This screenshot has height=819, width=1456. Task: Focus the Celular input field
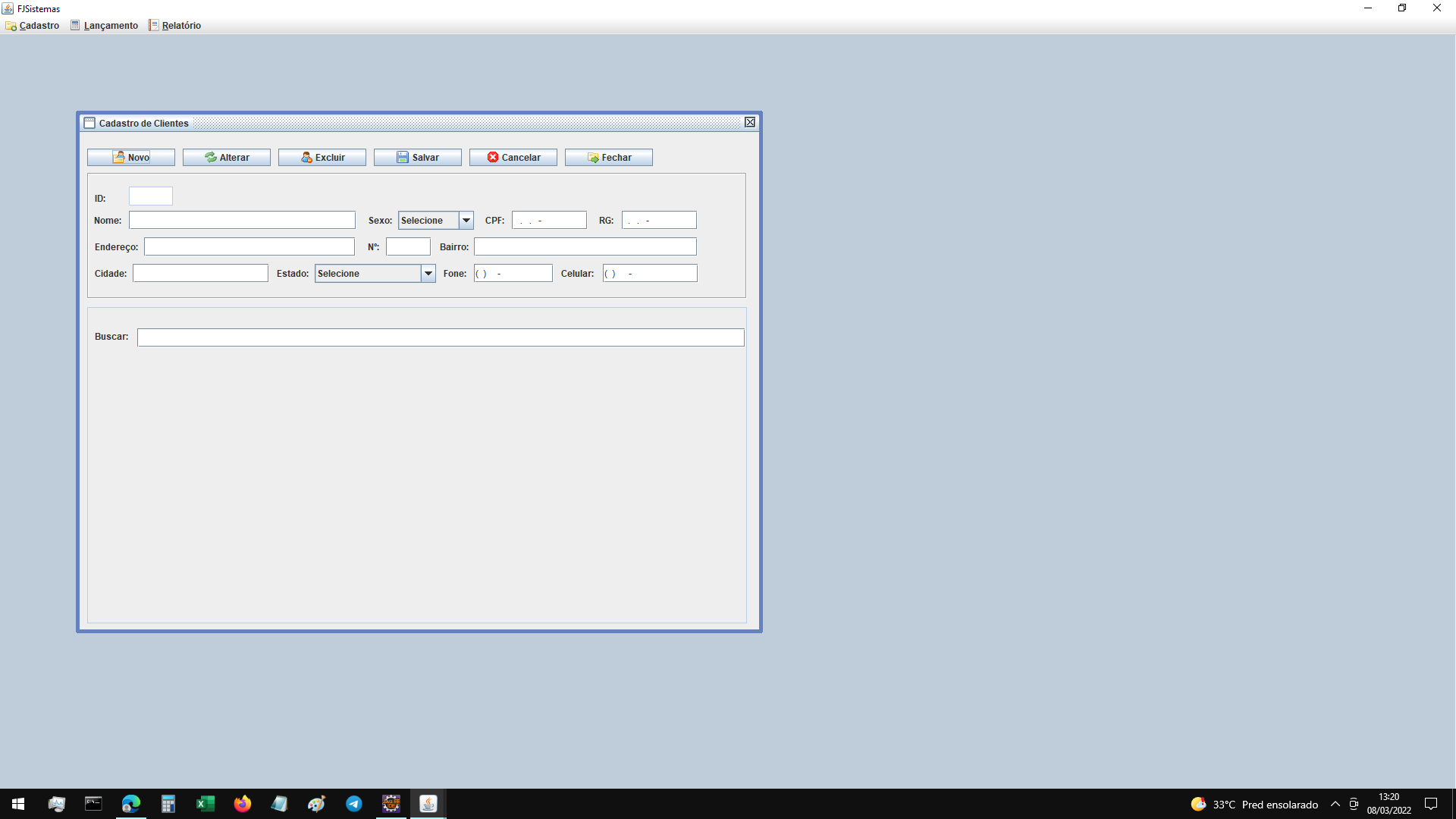tap(650, 273)
